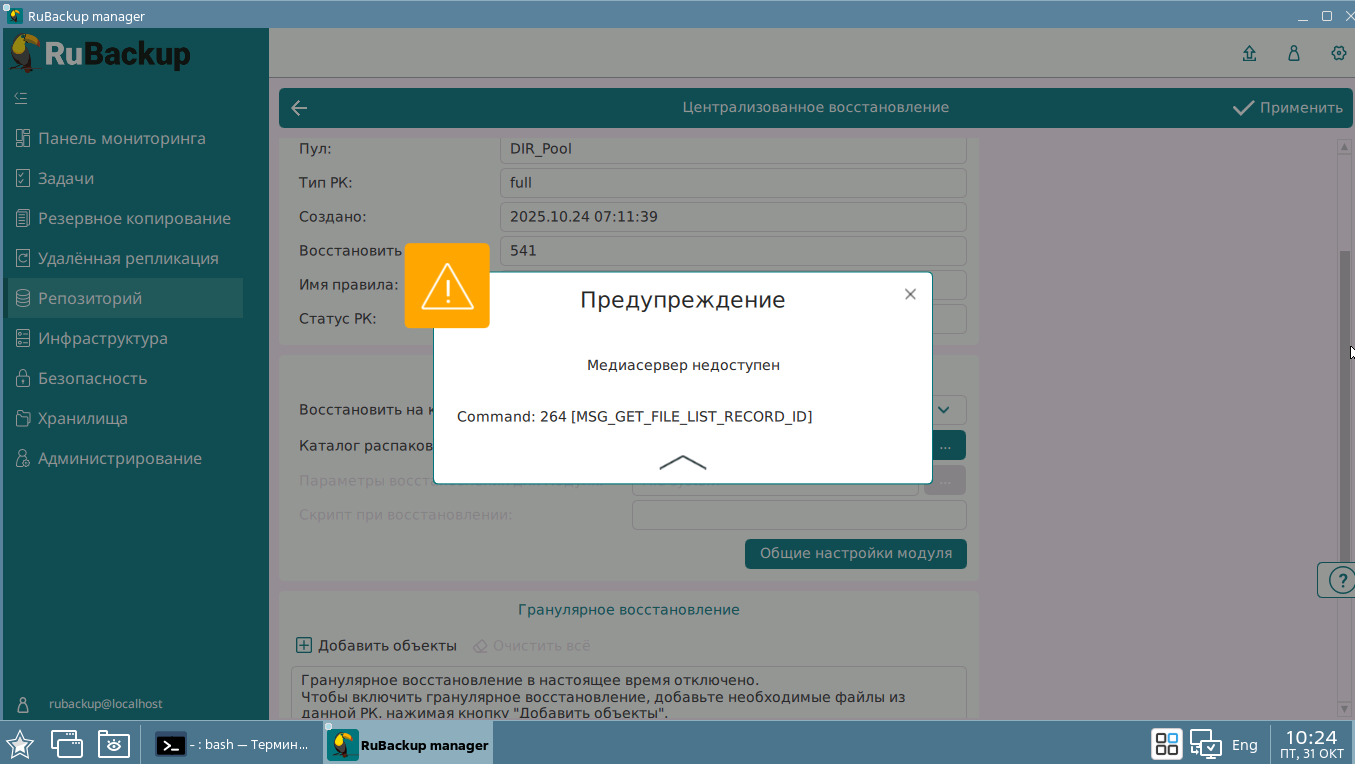Click Добавить объекты to add files

[377, 646]
